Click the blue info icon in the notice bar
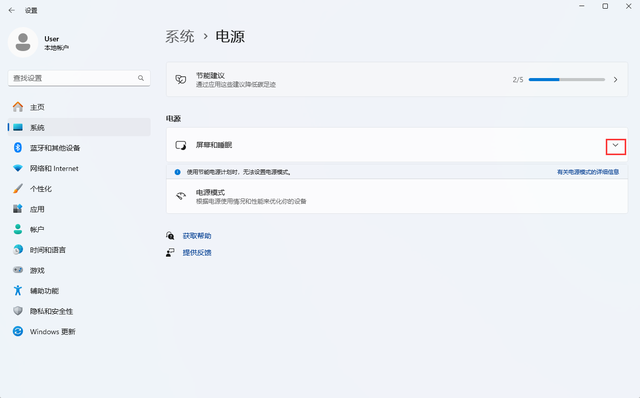The width and height of the screenshot is (640, 398). [x=178, y=172]
